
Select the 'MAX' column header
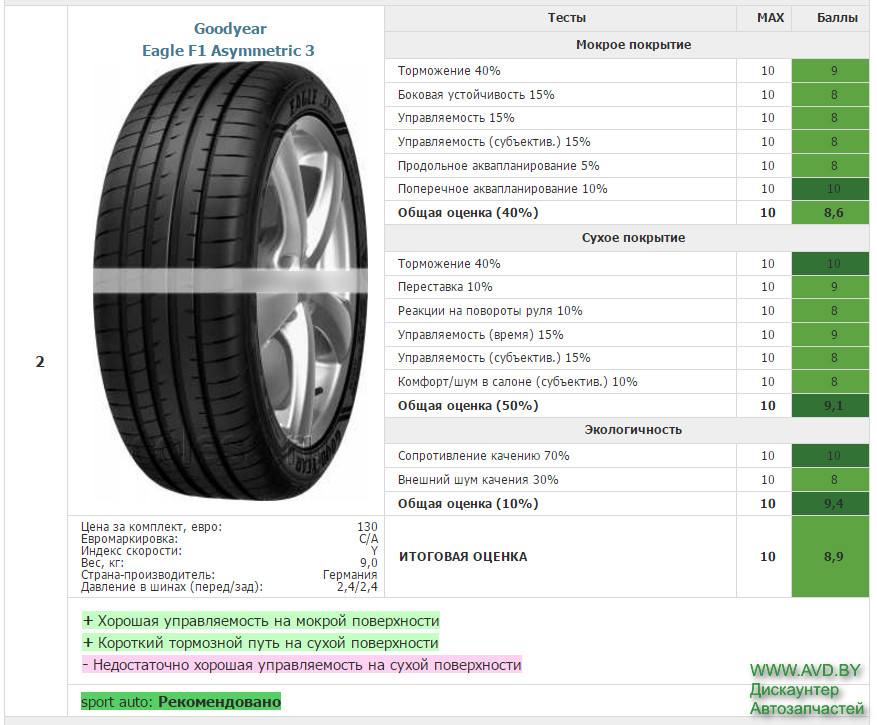(x=770, y=18)
